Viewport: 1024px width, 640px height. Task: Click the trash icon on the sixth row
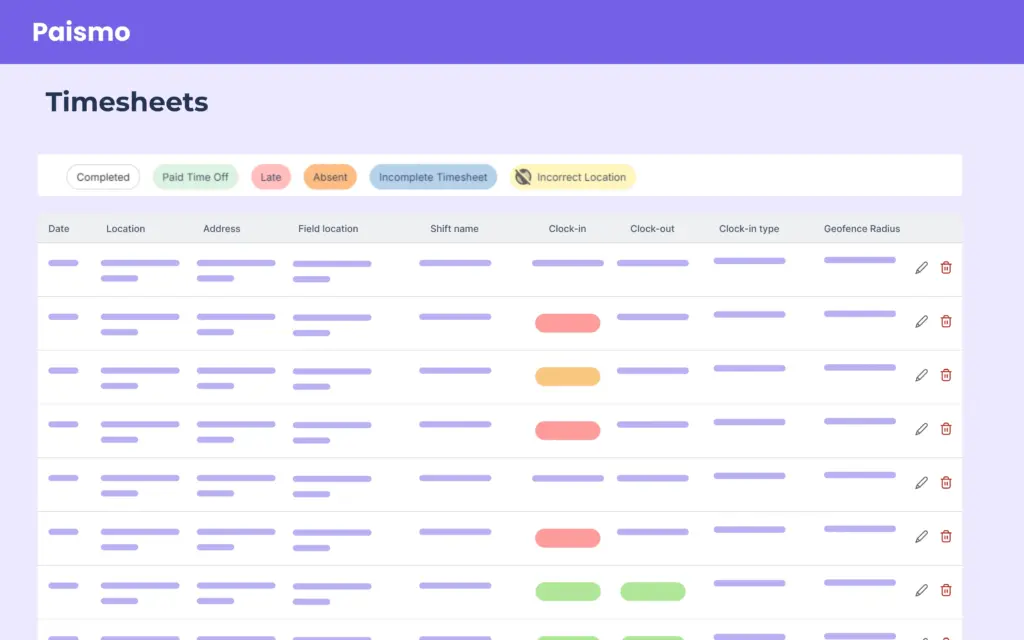pyautogui.click(x=946, y=537)
